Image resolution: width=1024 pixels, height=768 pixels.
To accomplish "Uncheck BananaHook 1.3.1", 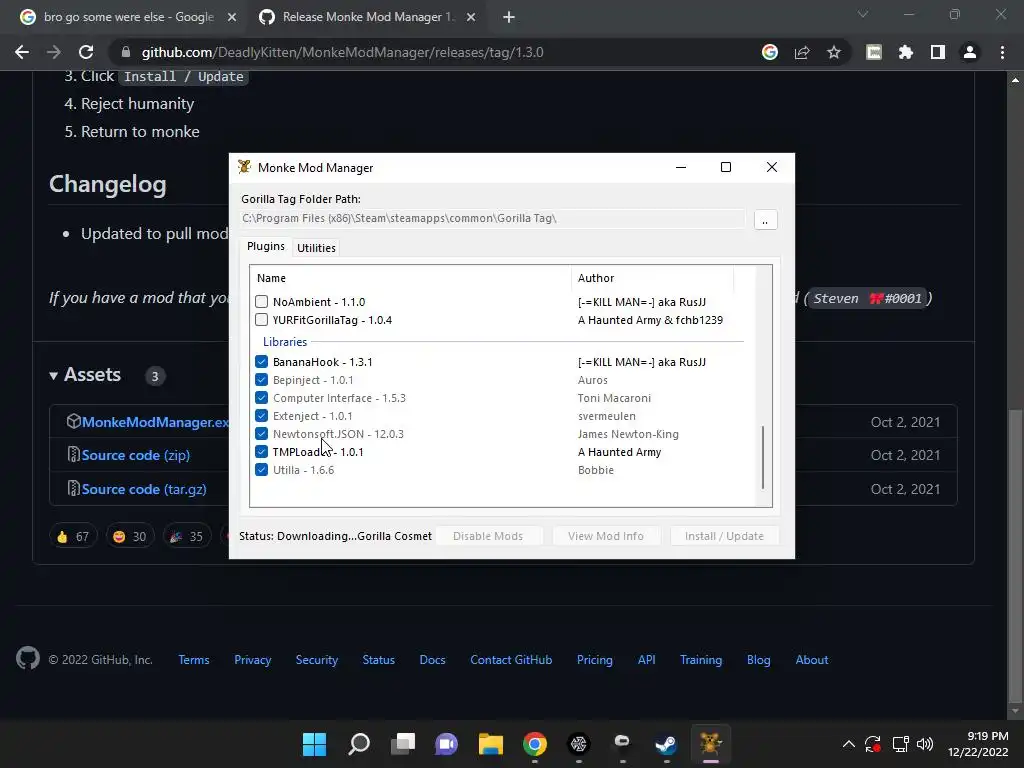I will (x=261, y=362).
